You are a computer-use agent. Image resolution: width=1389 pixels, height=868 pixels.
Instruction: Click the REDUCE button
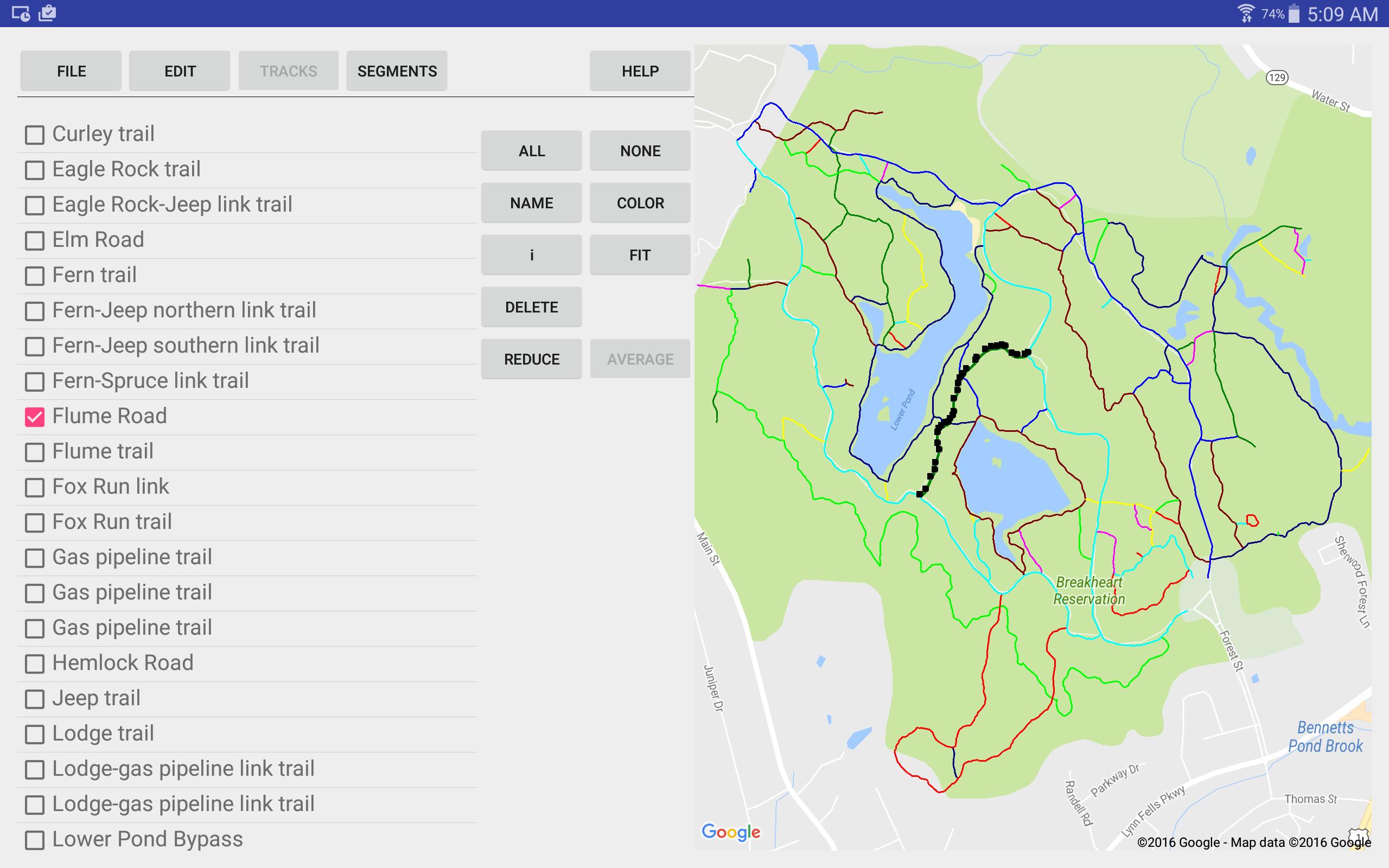point(532,359)
